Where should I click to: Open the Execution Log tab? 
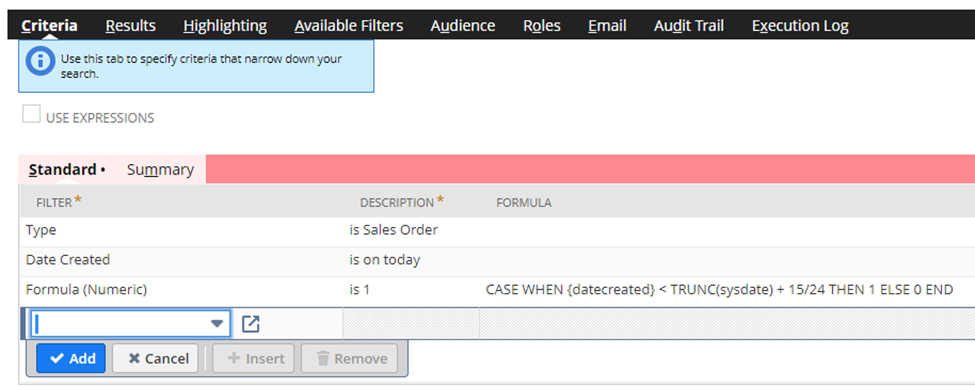pyautogui.click(x=800, y=26)
